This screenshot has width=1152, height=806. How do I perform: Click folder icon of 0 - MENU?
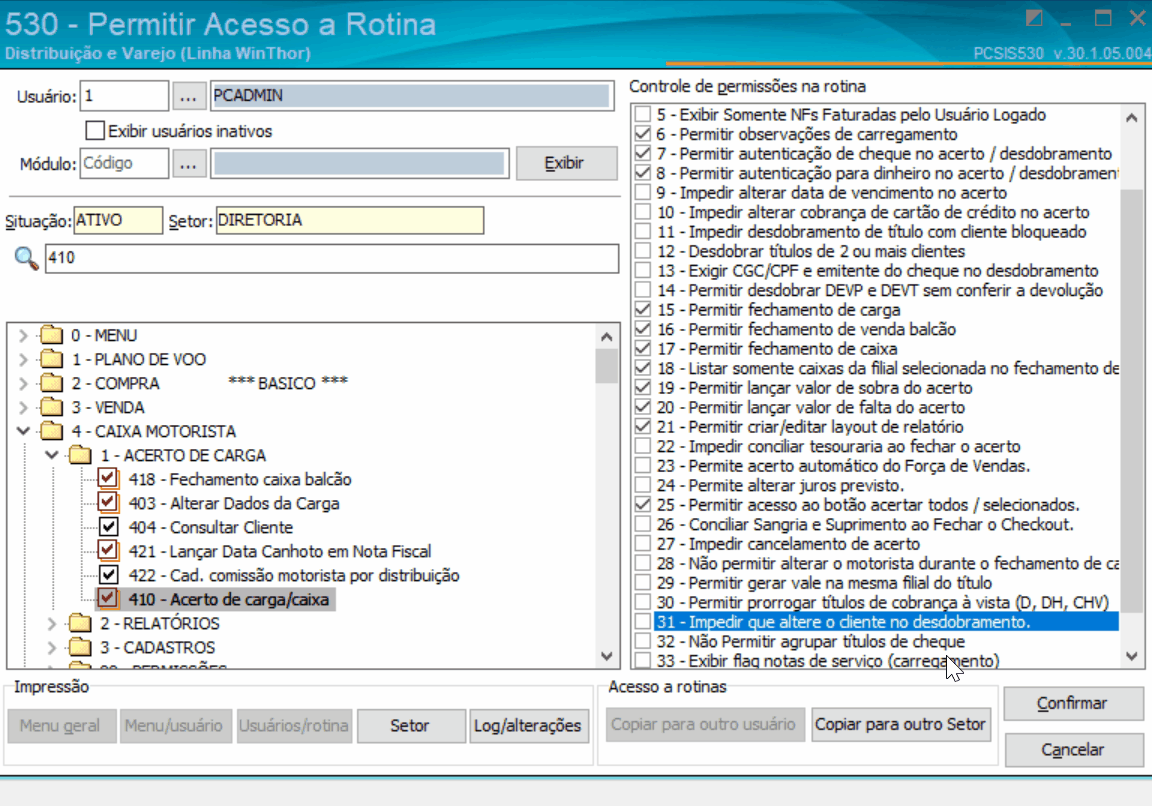tap(51, 335)
